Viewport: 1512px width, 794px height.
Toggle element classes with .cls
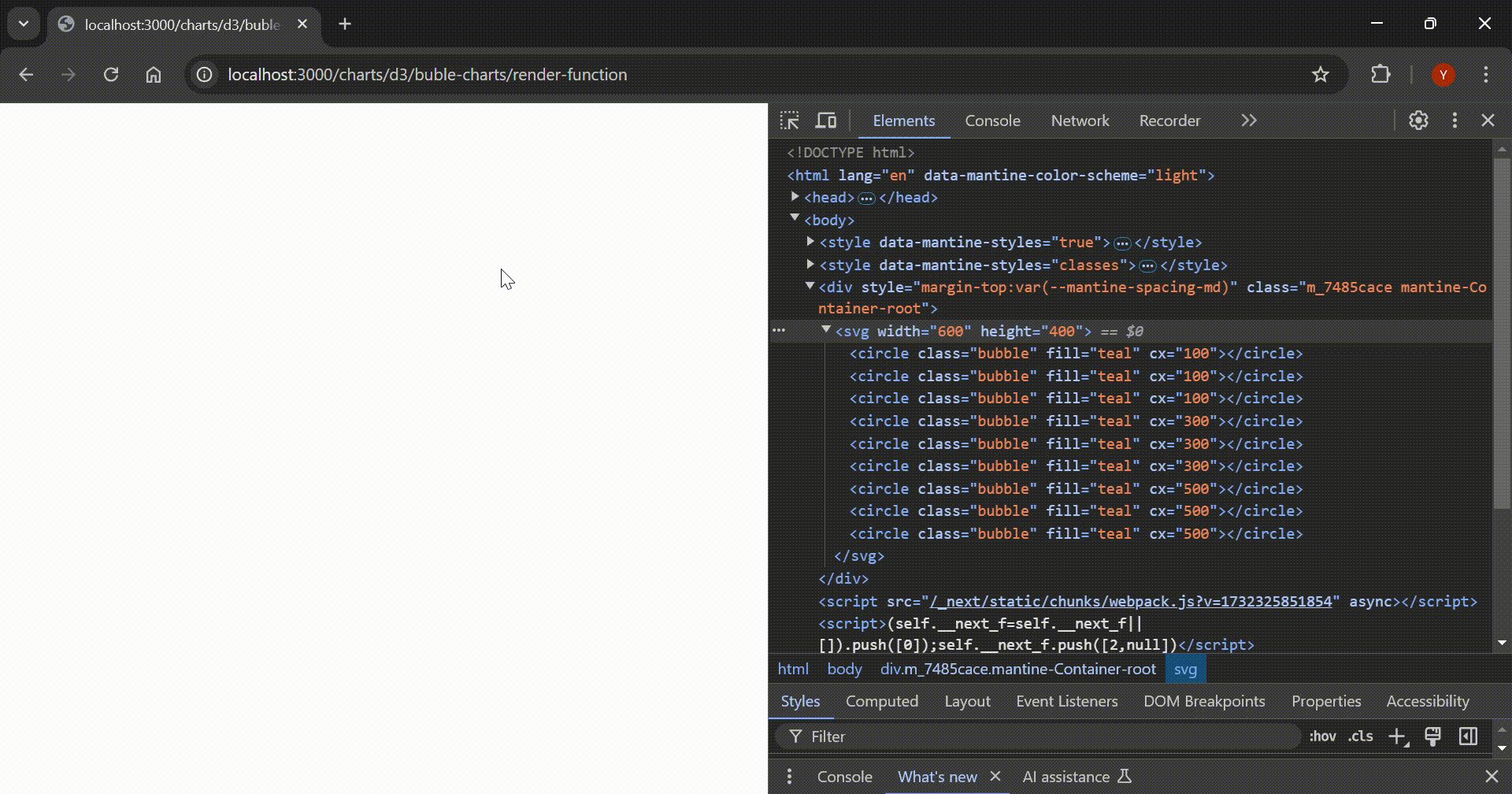pyautogui.click(x=1359, y=736)
